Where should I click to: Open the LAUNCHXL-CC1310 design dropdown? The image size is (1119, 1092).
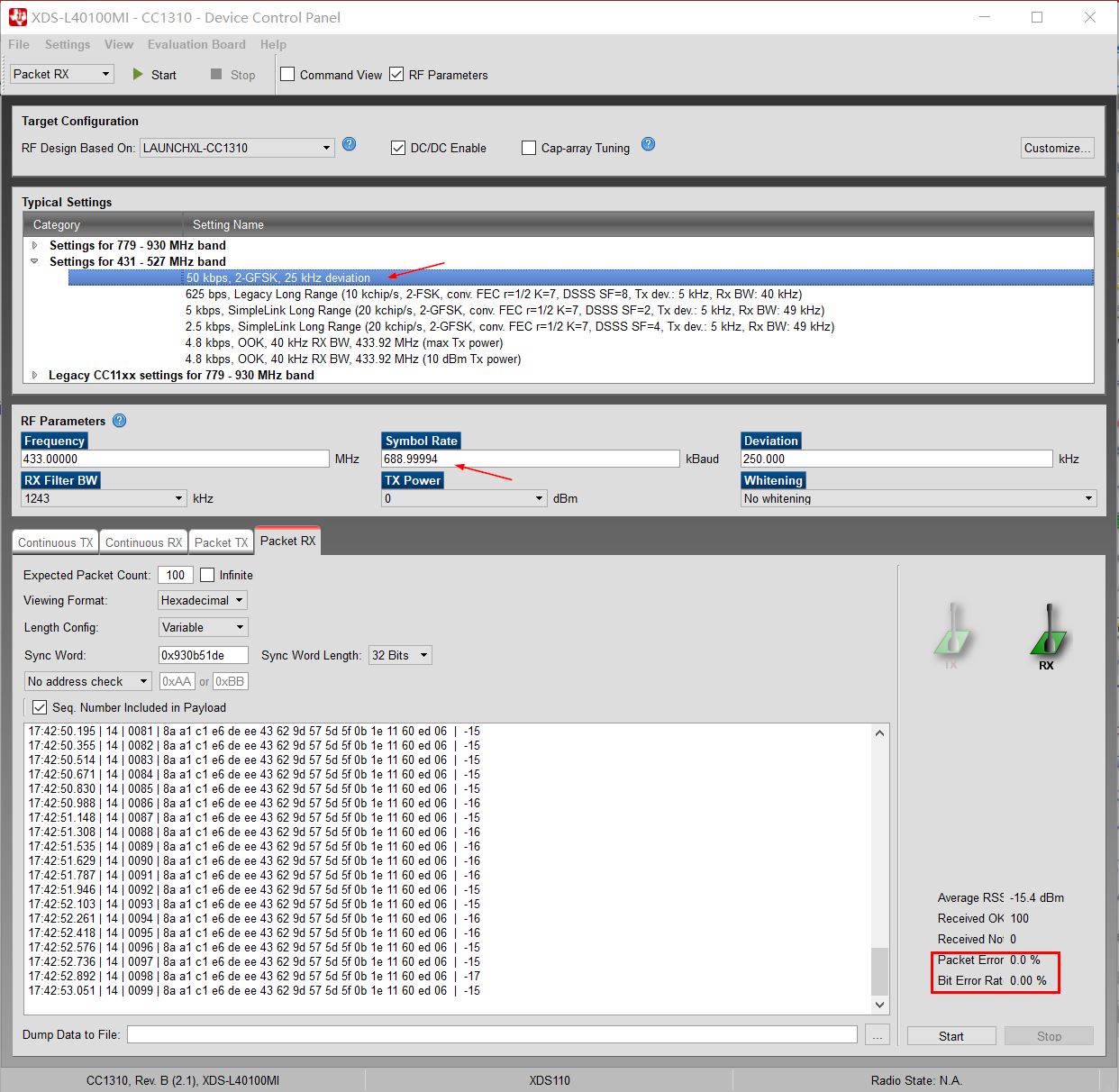(x=237, y=148)
